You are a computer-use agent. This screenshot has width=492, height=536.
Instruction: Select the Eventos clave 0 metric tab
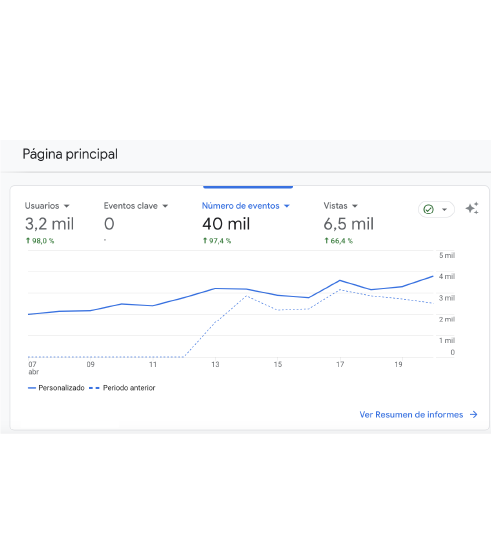click(x=136, y=222)
